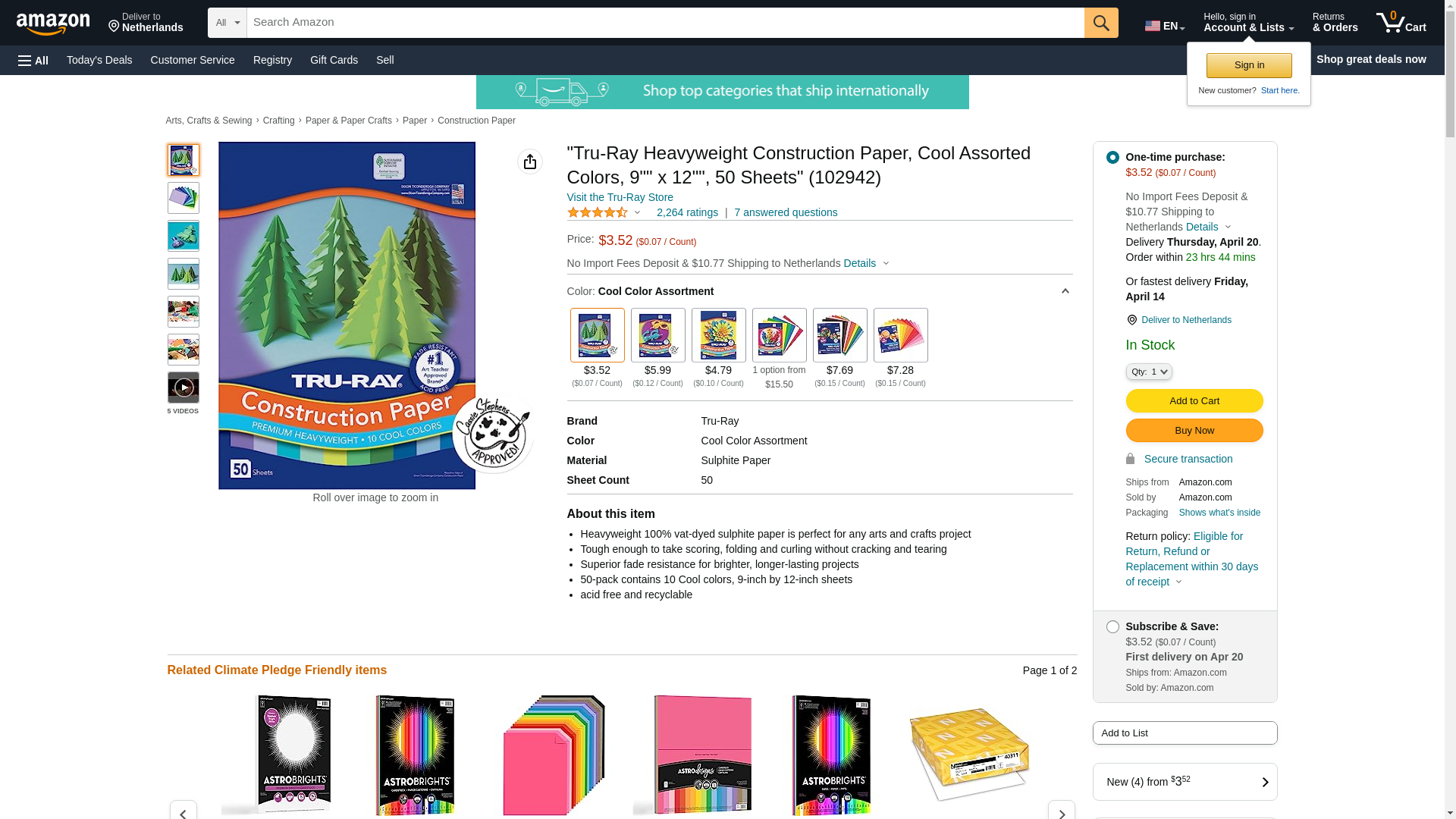Image resolution: width=1456 pixels, height=819 pixels.
Task: Focus the Search Amazon input field
Action: [665, 23]
